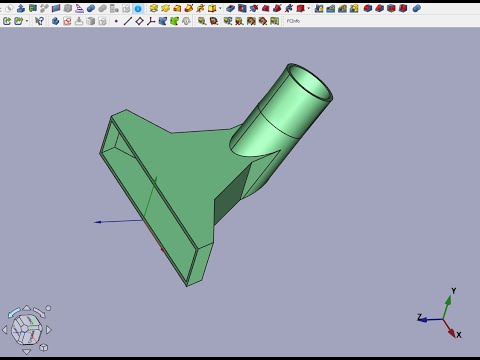Click the green export arrow icon
Screen dimensions: 480x360
pyautogui.click(x=7, y=21)
